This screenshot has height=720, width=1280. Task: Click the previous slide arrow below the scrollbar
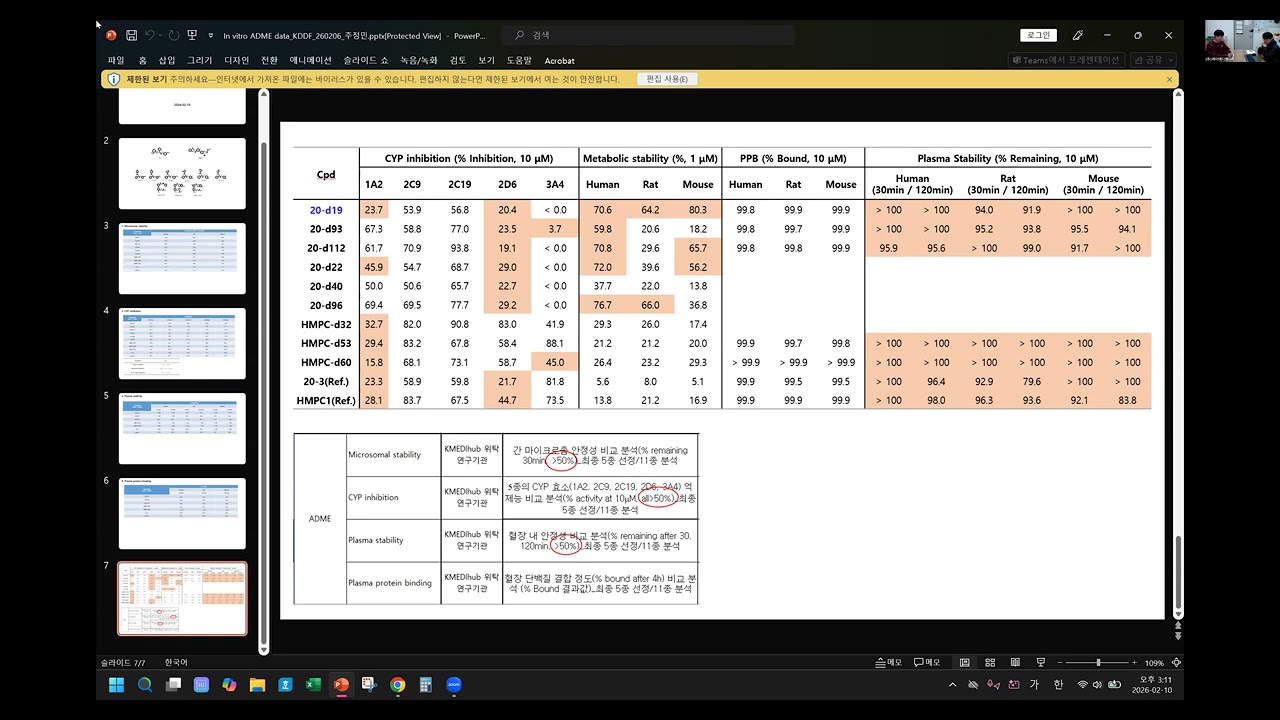[1177, 625]
